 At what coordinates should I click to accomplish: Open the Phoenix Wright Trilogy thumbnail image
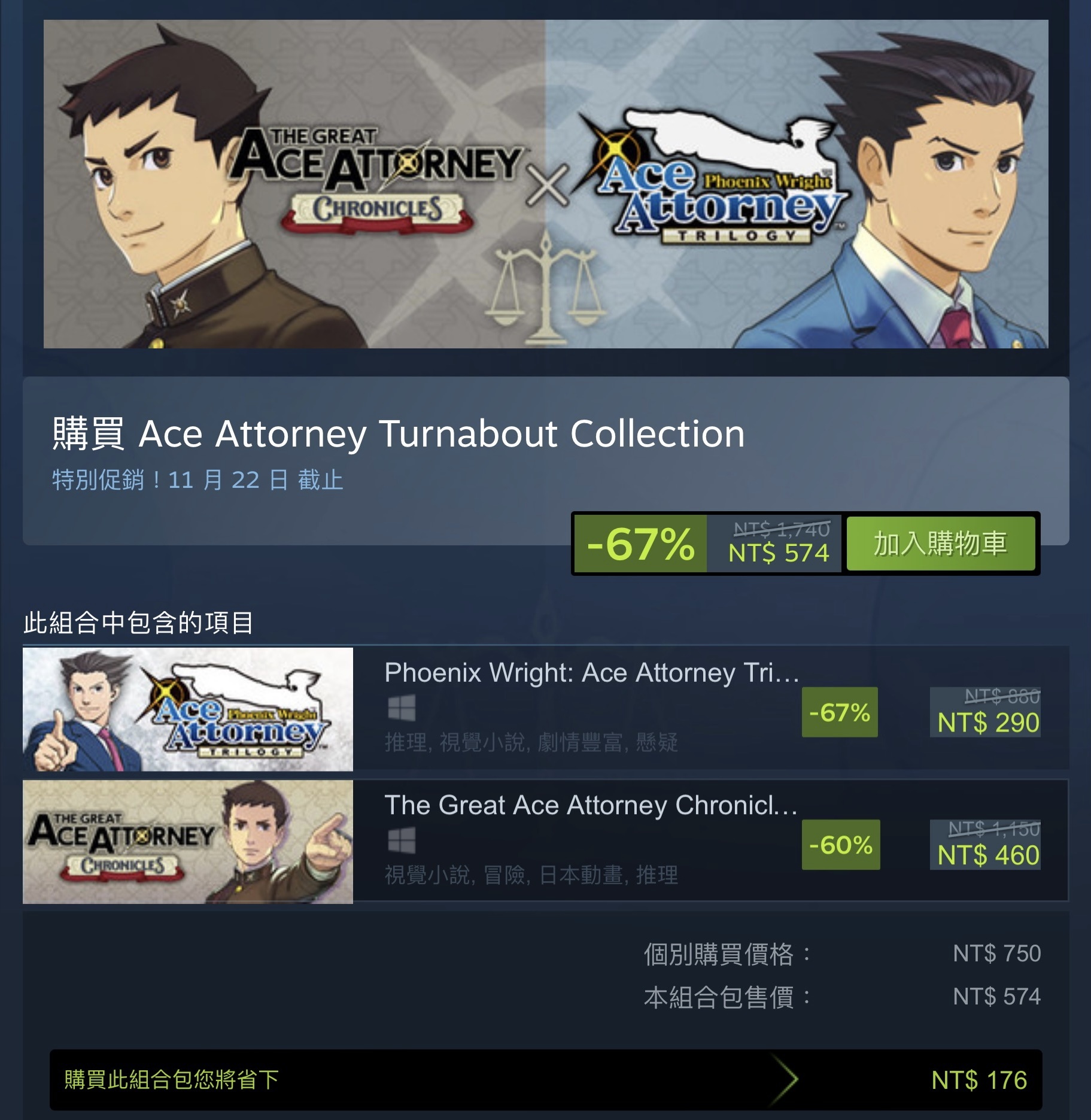(x=188, y=709)
